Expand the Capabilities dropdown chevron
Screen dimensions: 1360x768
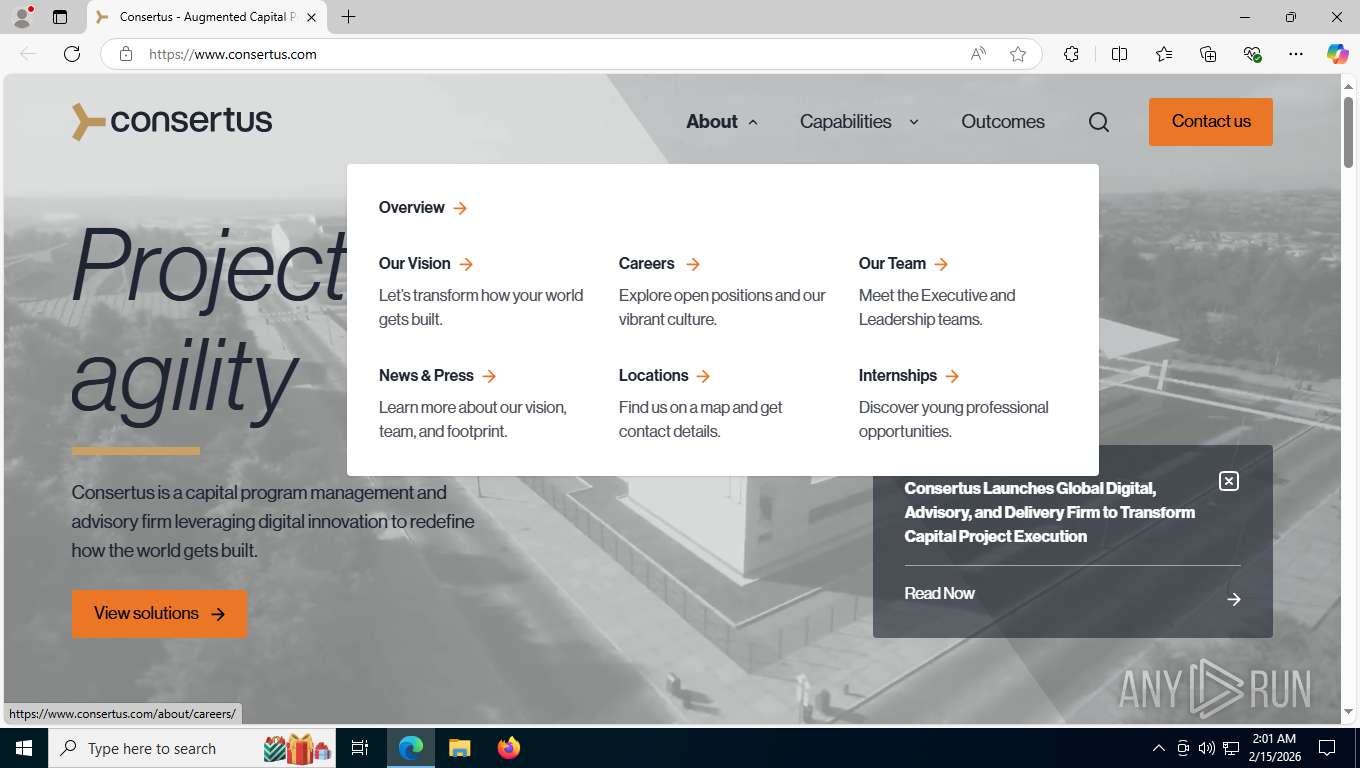[913, 122]
